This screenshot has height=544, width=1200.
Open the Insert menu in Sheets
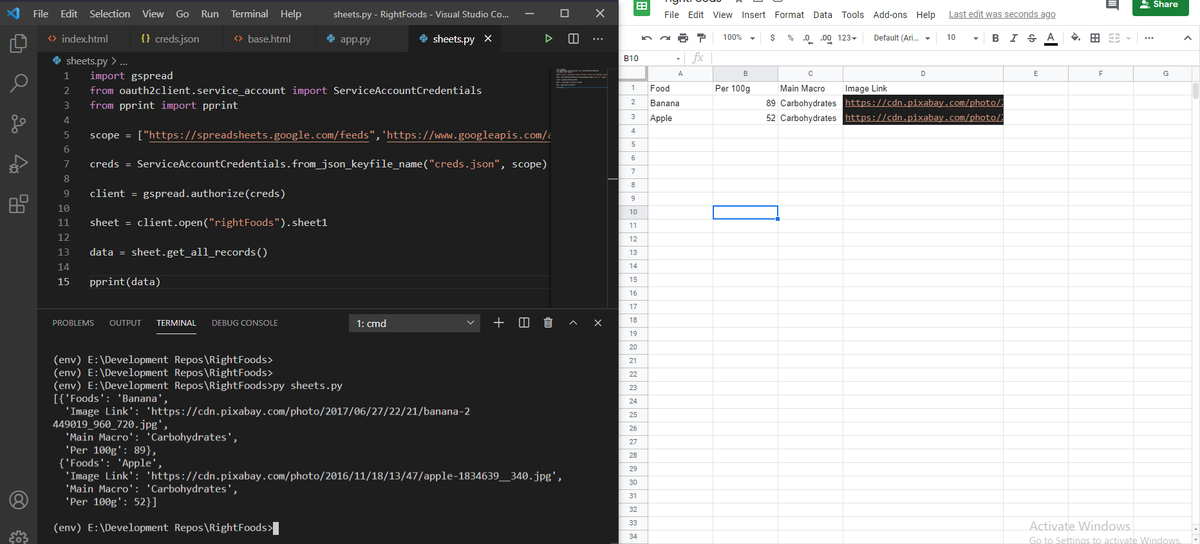coord(753,15)
